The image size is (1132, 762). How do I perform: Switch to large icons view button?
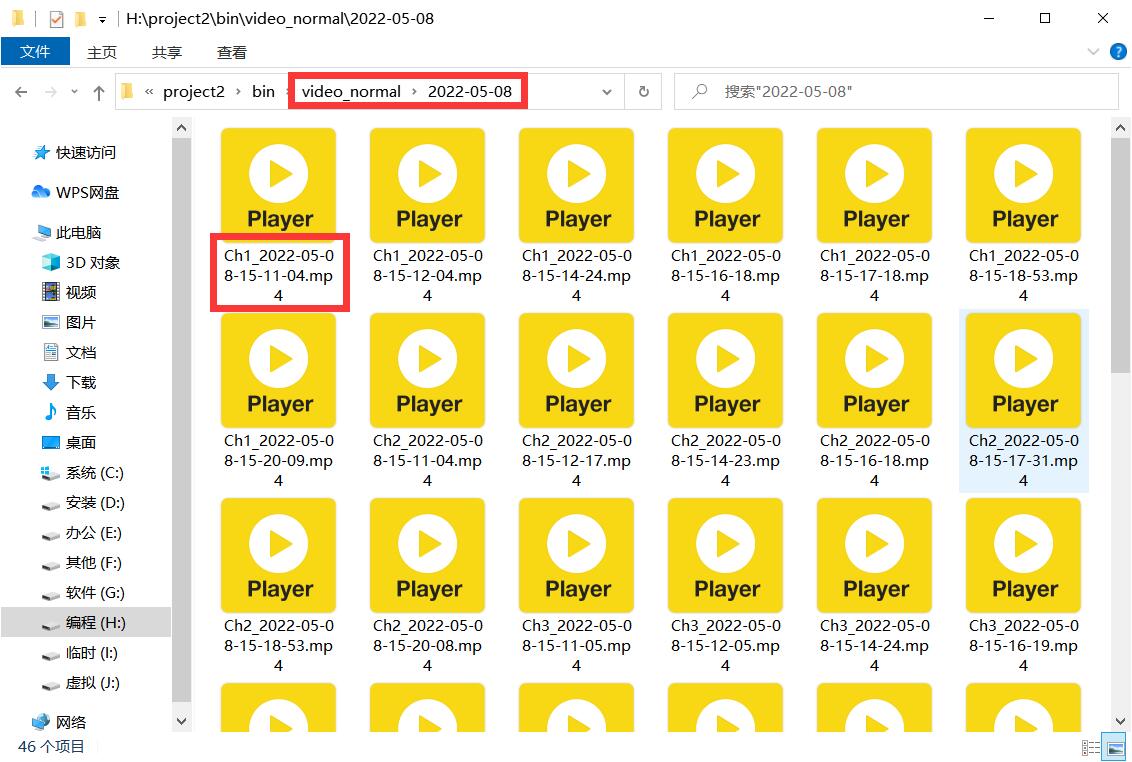1113,747
